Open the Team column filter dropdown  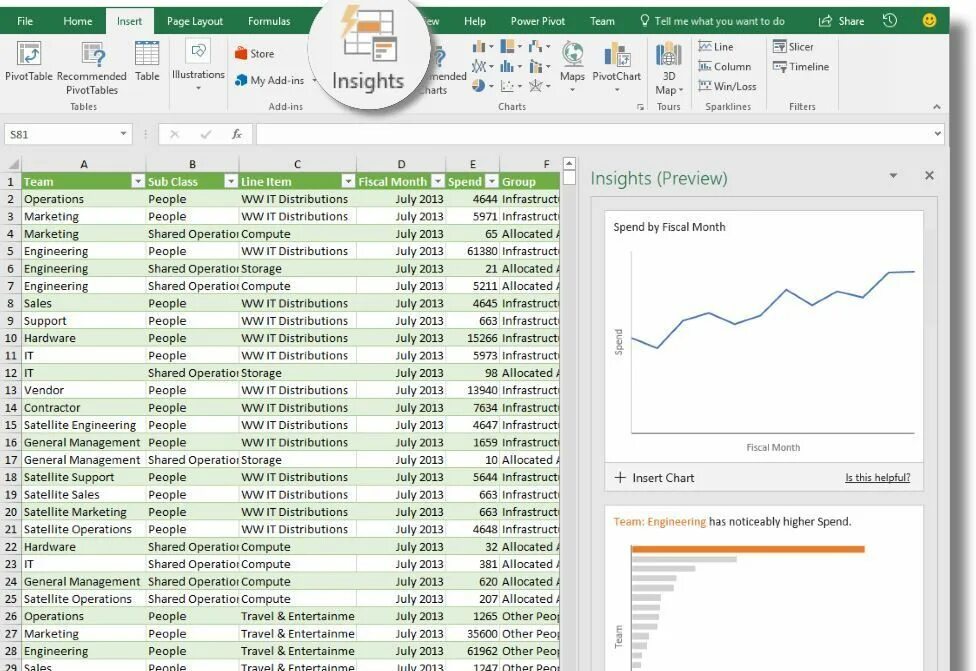tap(138, 181)
